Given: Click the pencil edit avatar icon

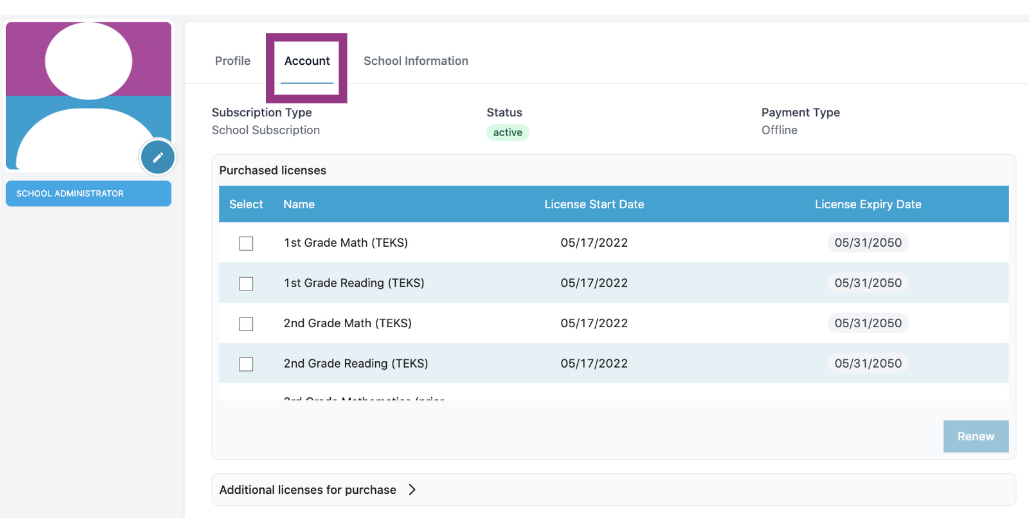Looking at the screenshot, I should 157,157.
